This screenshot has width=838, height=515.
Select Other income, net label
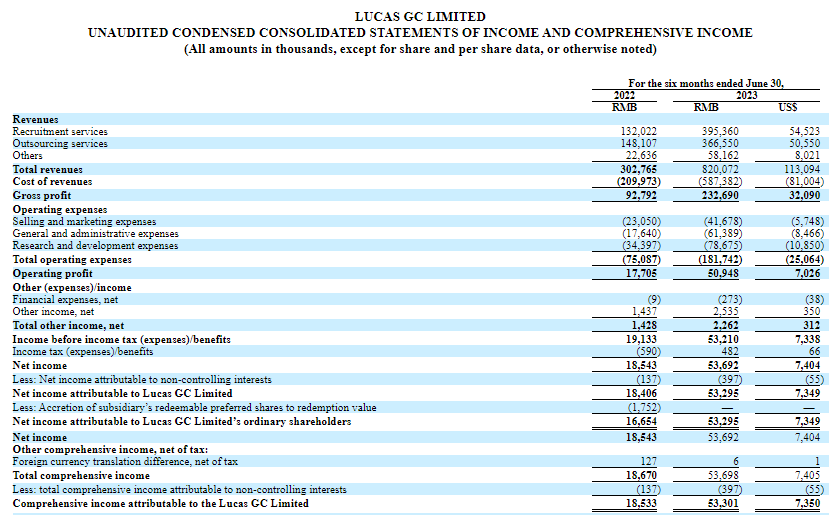53,311
